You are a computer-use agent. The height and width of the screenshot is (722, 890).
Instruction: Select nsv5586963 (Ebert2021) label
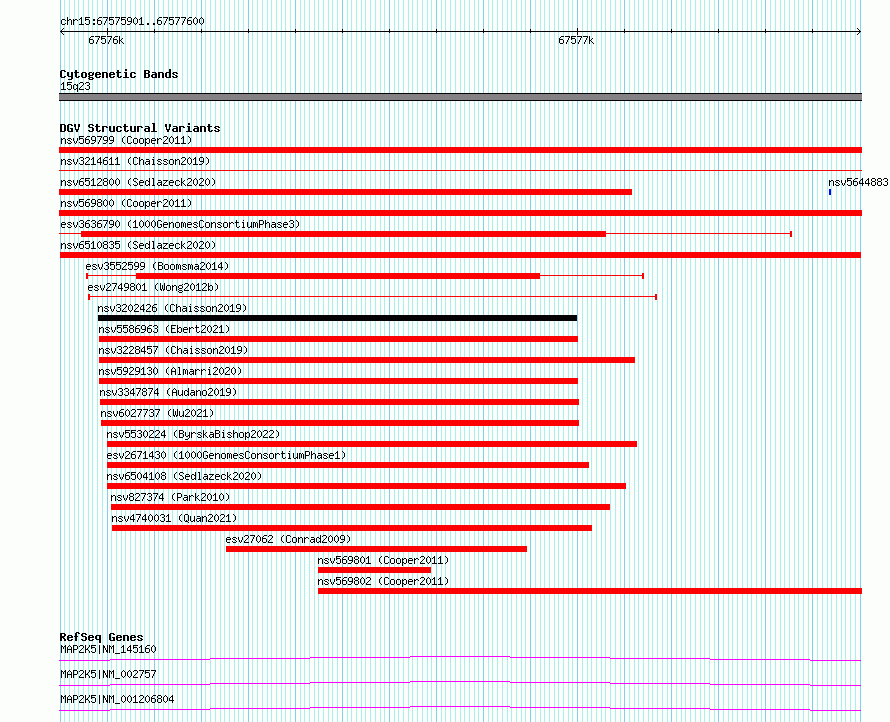164,329
